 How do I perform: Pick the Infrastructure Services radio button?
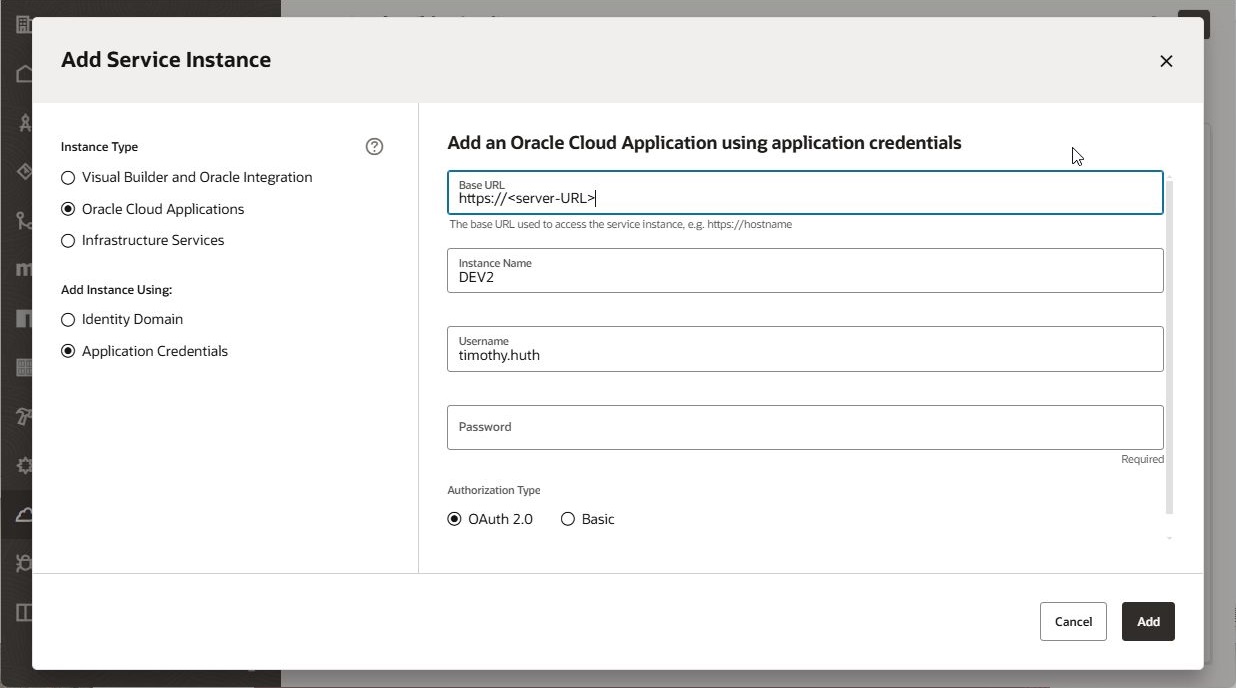(68, 240)
